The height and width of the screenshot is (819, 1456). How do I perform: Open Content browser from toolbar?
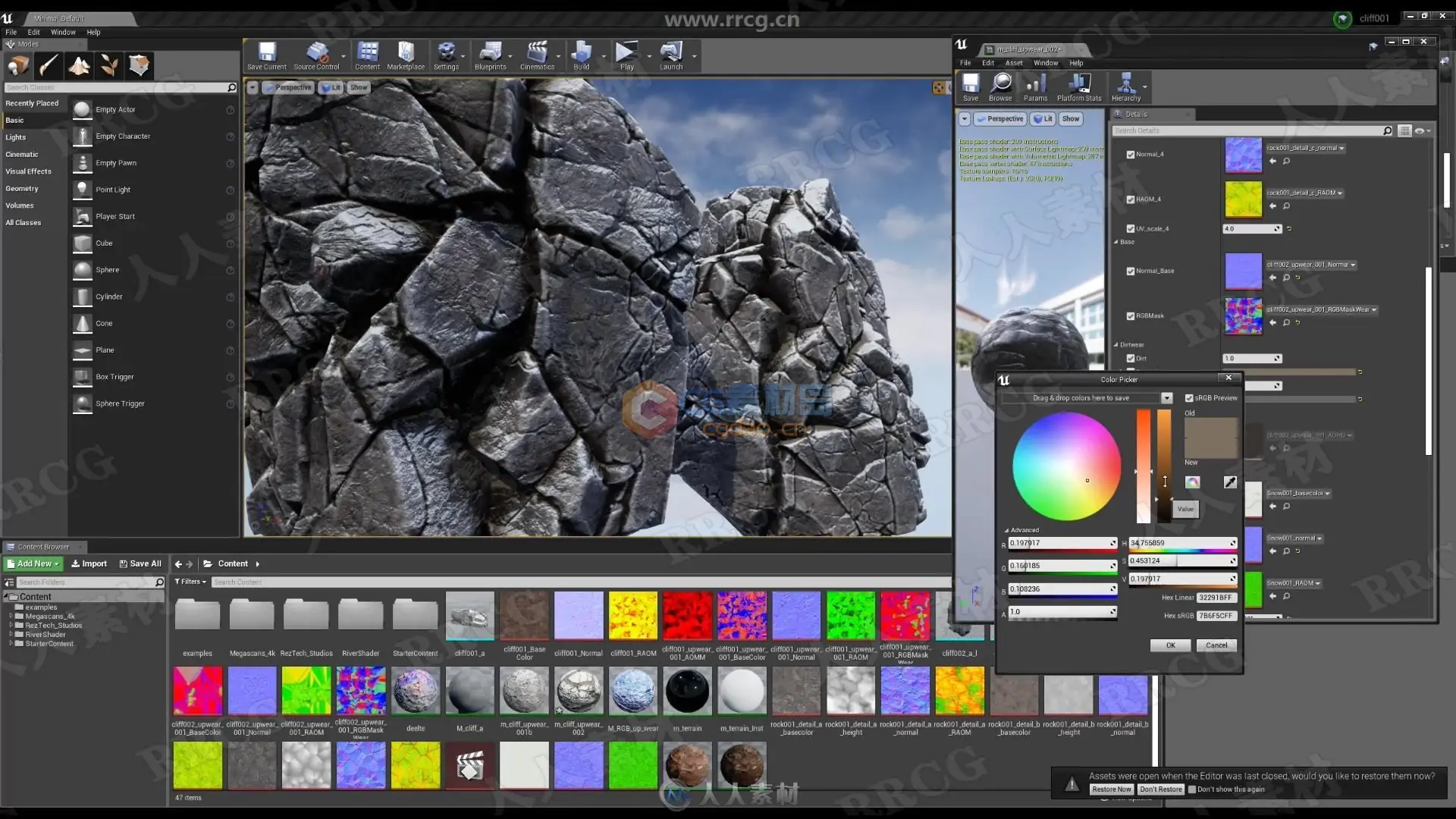click(368, 56)
